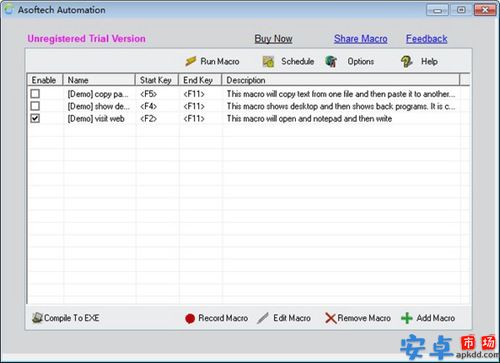Click the Help label
Image resolution: width=500 pixels, height=363 pixels.
(429, 62)
